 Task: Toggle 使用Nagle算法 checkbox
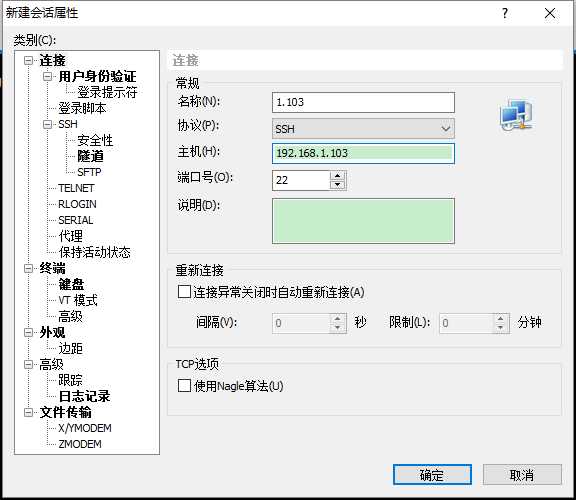pos(184,386)
